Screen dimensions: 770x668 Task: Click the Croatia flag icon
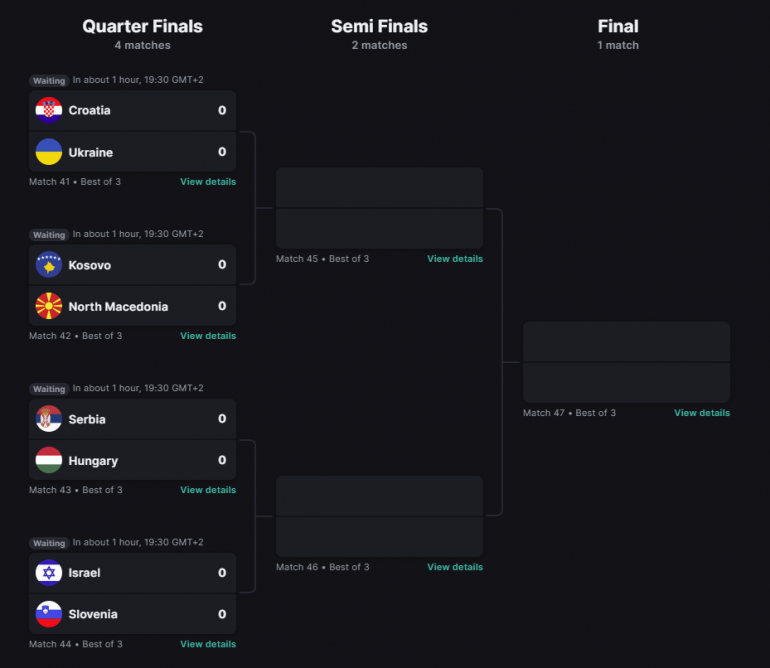point(49,111)
